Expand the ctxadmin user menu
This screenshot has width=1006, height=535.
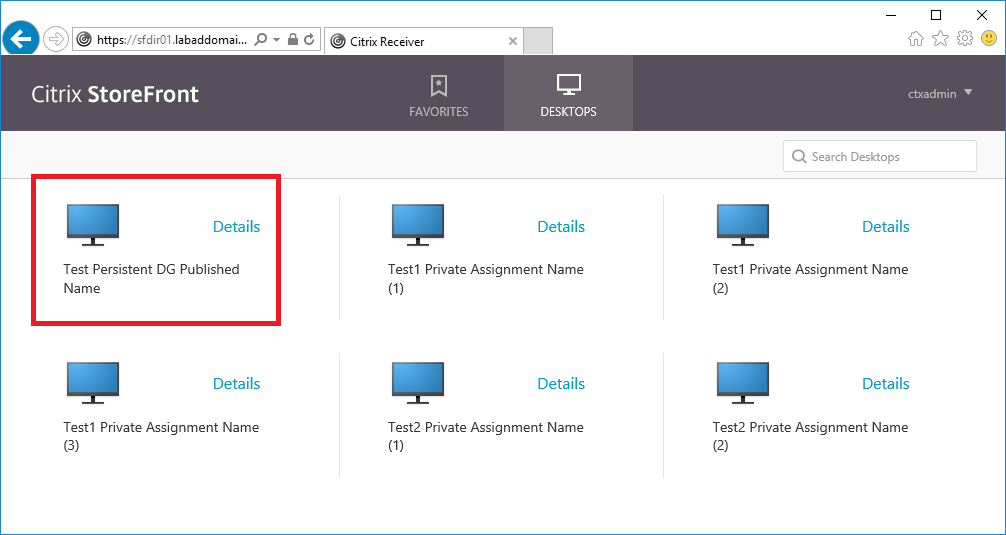click(x=940, y=94)
